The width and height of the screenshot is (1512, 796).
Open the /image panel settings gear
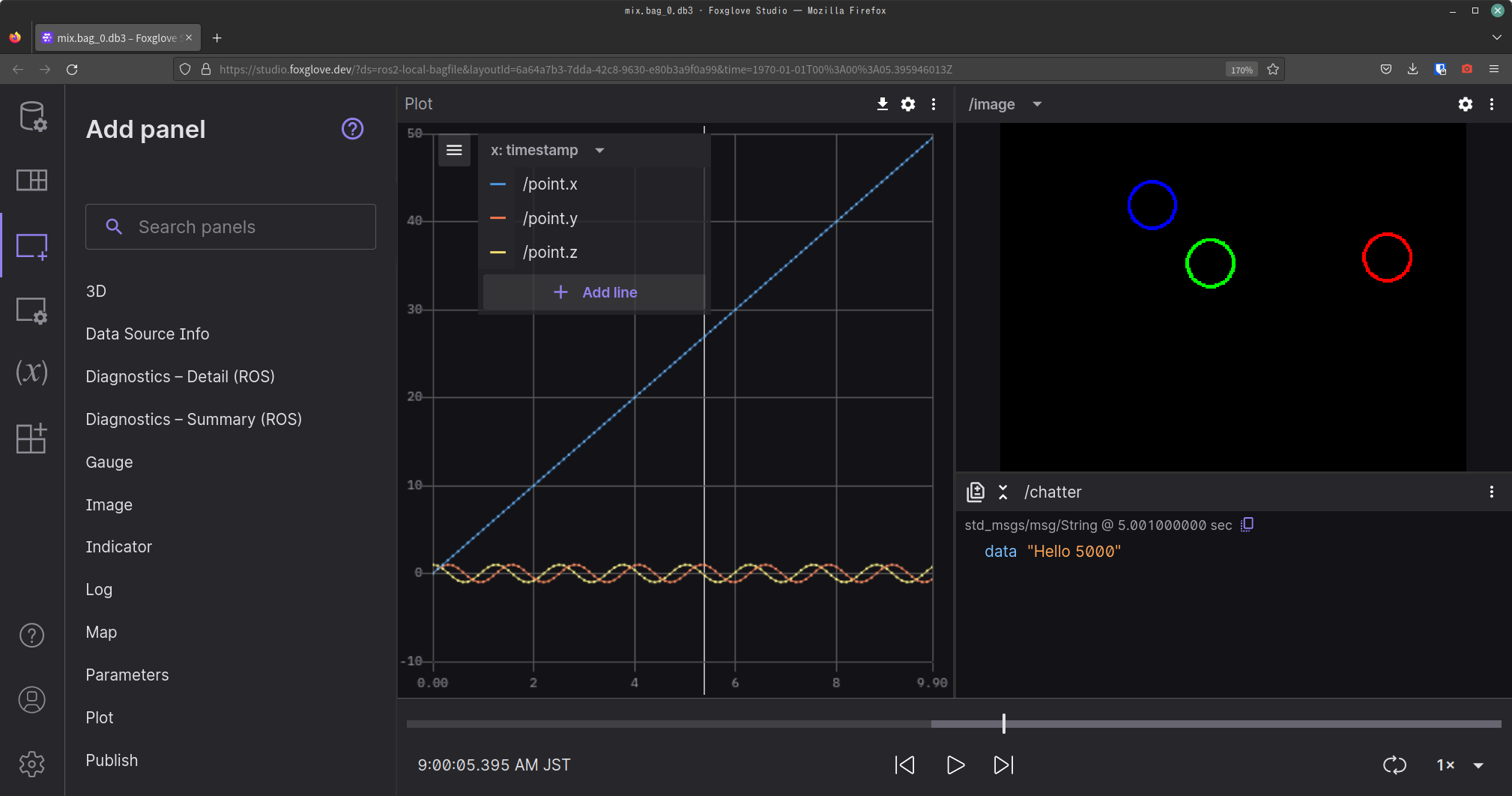point(1465,104)
